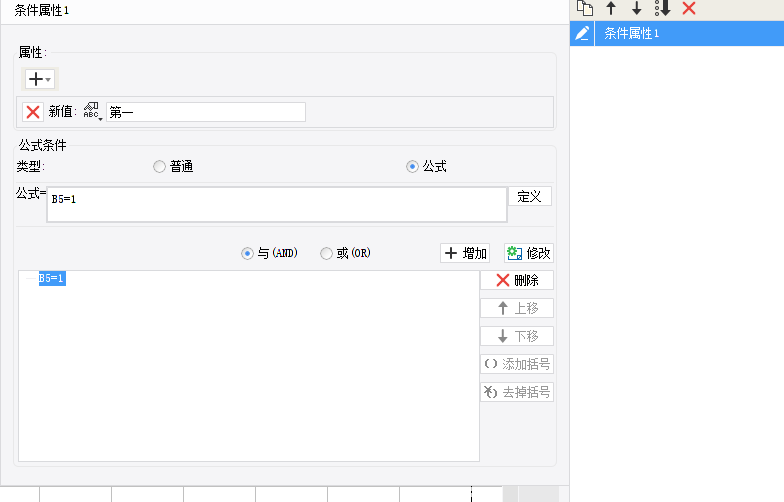Delete condition with red X in list toolbar
Viewport: 784px width, 502px height.
[x=689, y=8]
